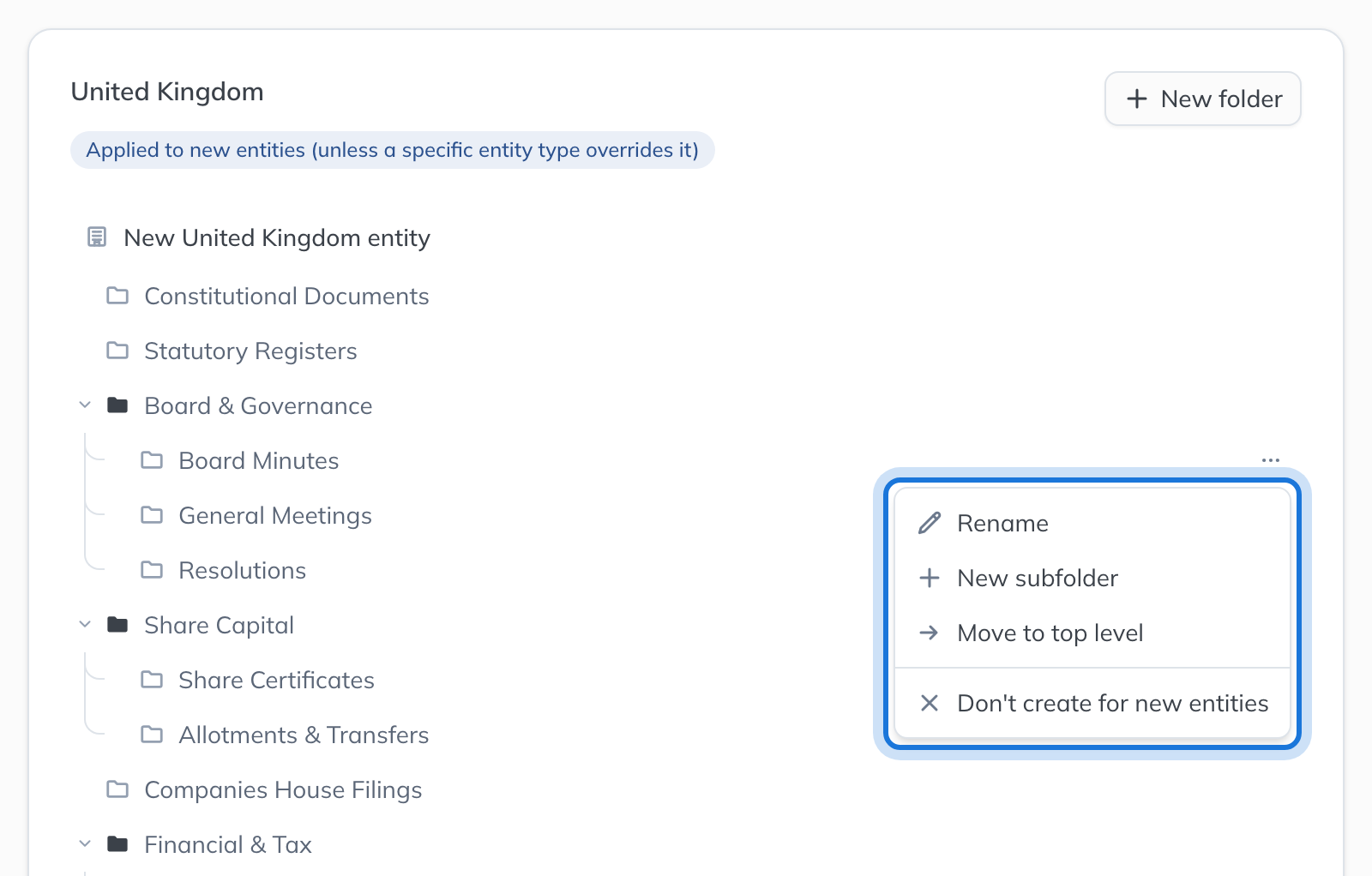Click the folder icon next to Share Certificates

[x=152, y=680]
